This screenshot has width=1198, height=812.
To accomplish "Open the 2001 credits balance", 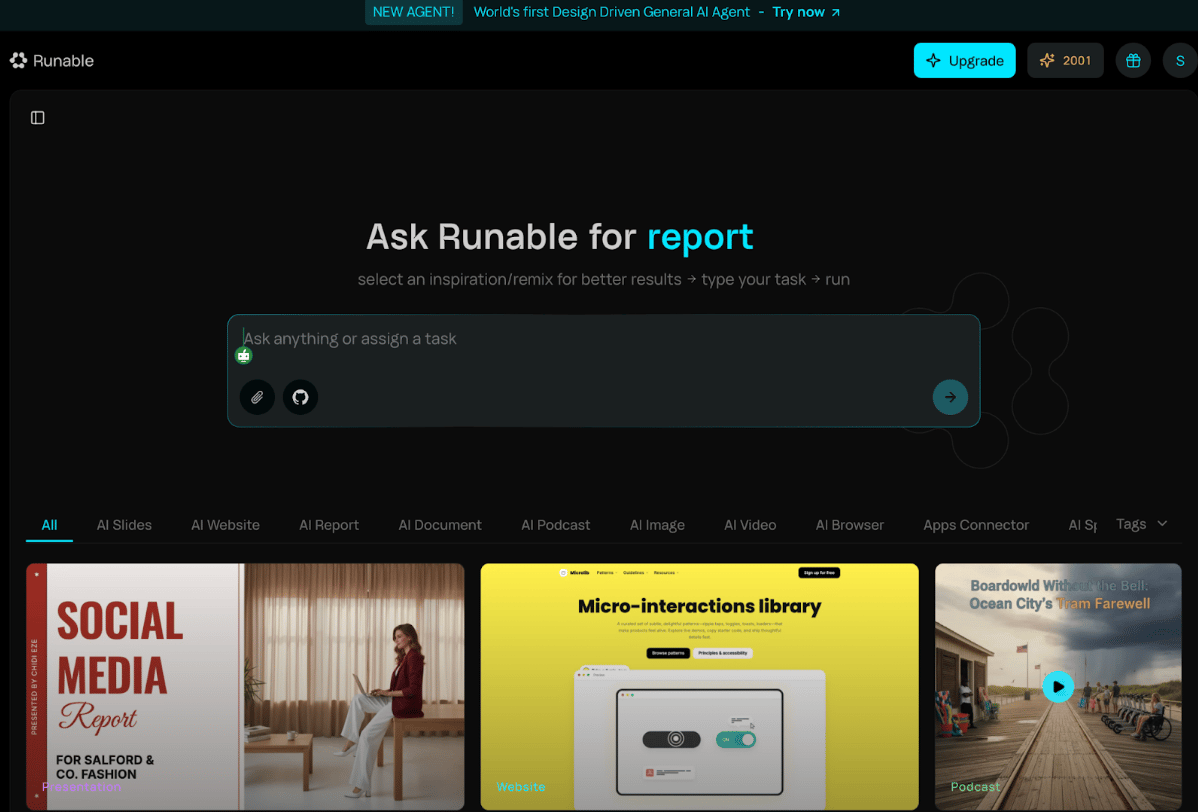I will (1065, 60).
